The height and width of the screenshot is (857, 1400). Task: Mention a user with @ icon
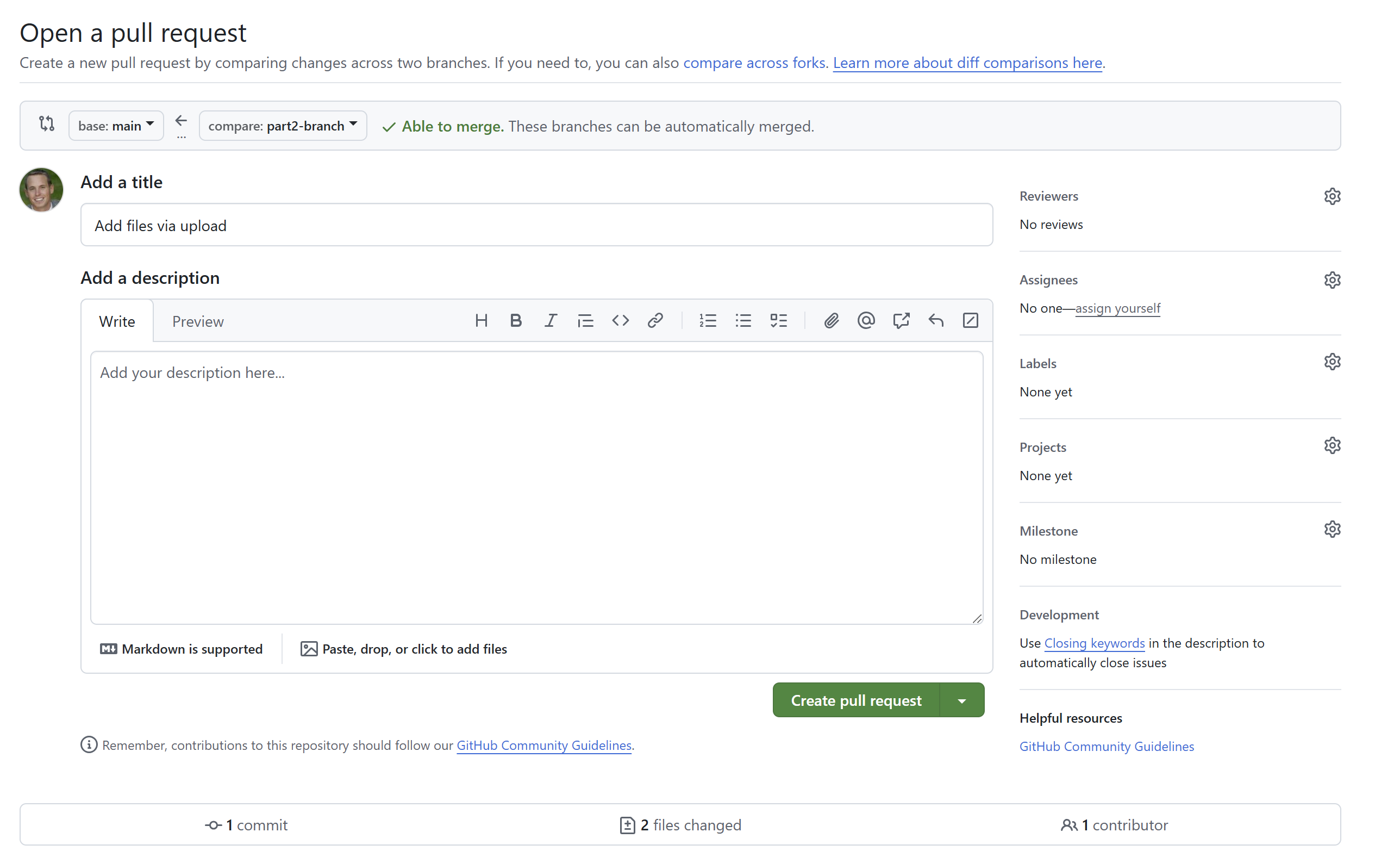point(865,321)
